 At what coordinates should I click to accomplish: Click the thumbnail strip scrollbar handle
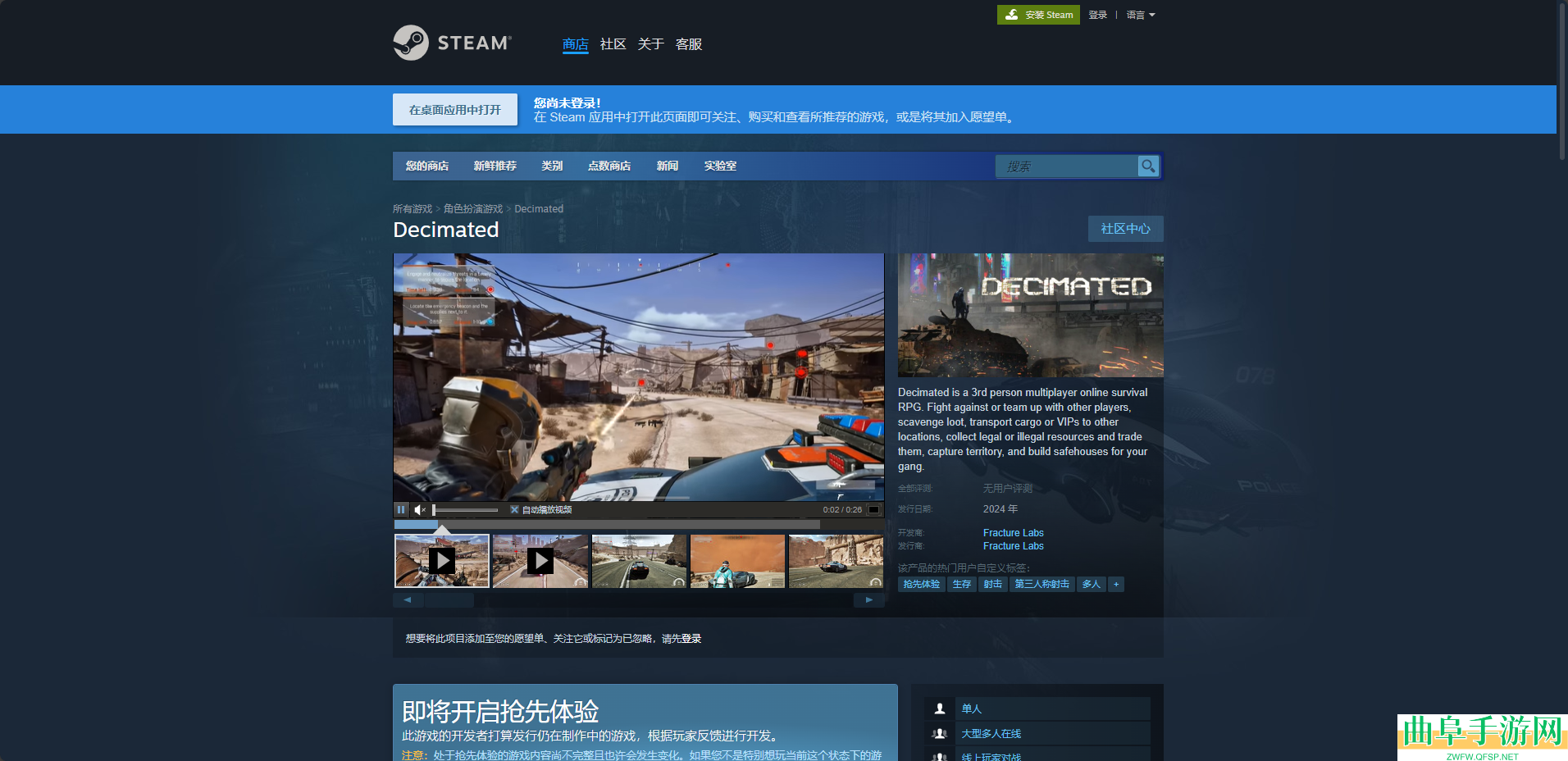point(449,600)
